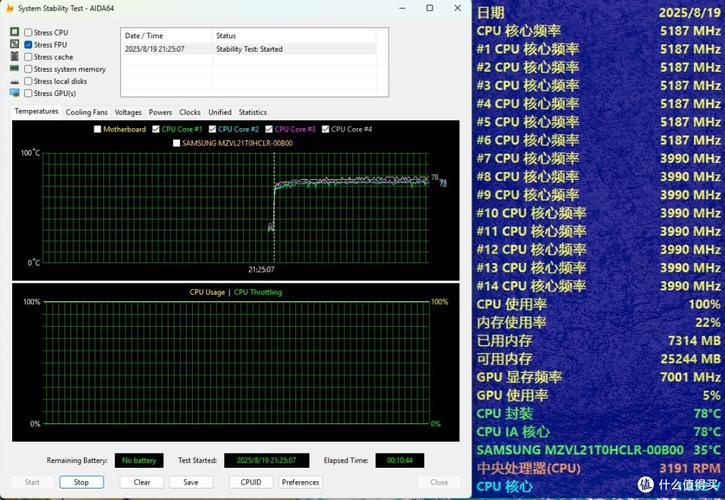Click the CPU chip icon beside Stress CPU

pos(15,33)
